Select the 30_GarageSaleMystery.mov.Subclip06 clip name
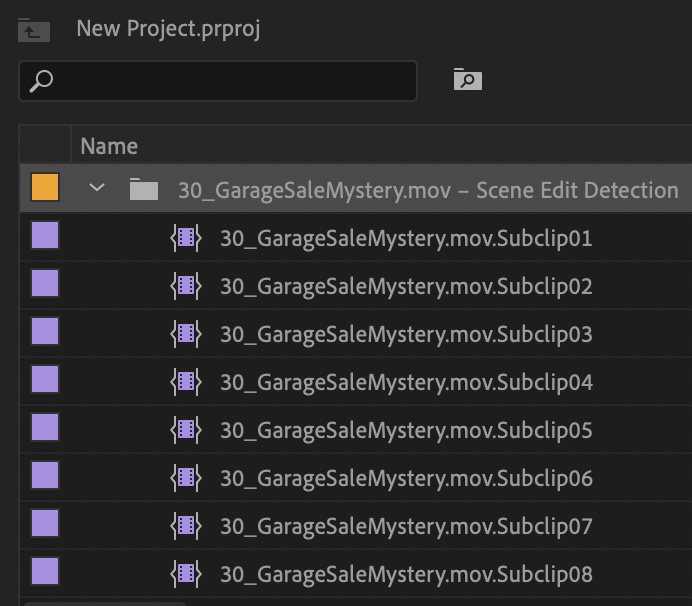692x606 pixels. click(x=406, y=478)
